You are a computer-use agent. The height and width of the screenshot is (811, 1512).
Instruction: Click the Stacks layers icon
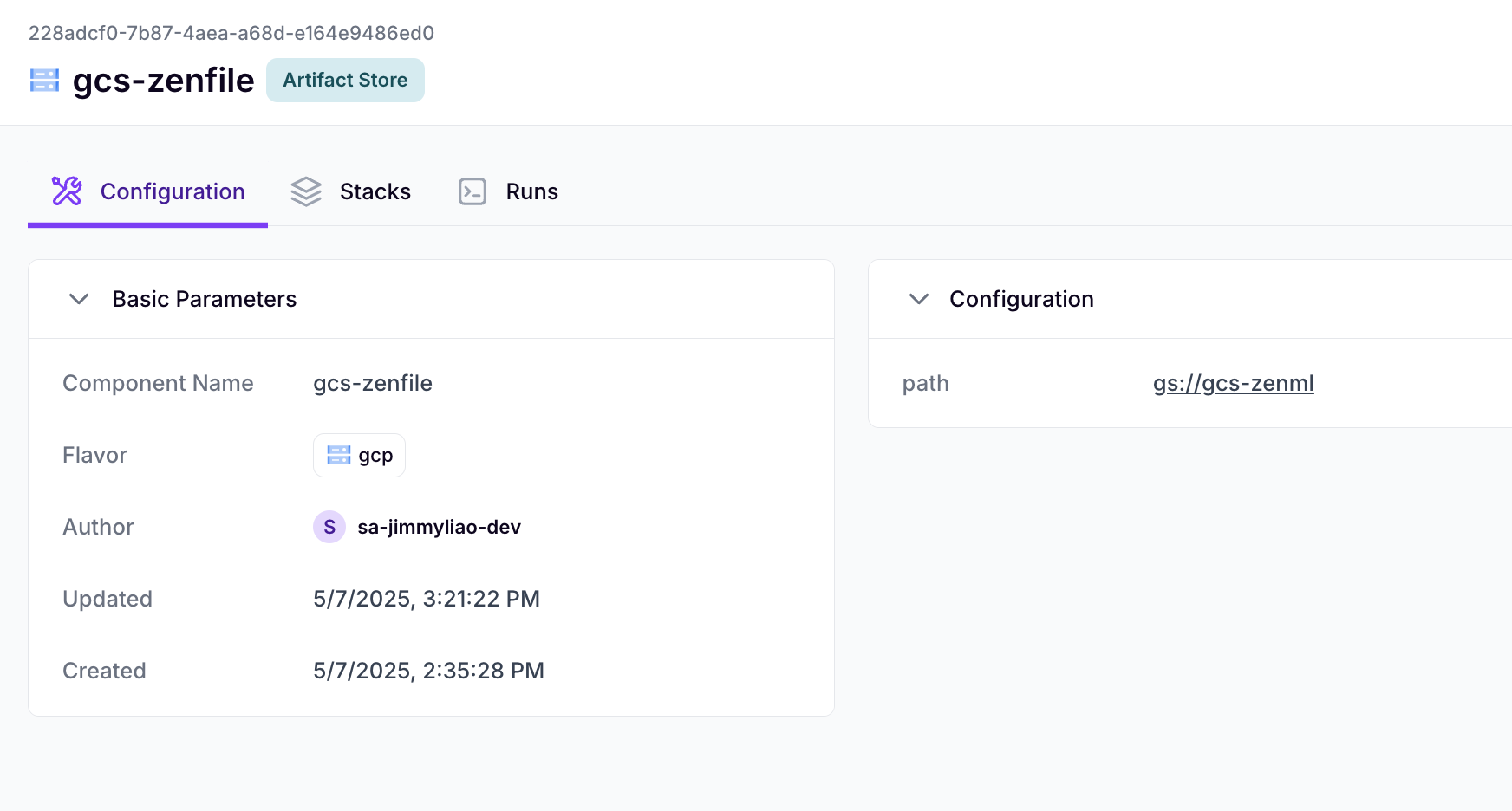pos(306,191)
